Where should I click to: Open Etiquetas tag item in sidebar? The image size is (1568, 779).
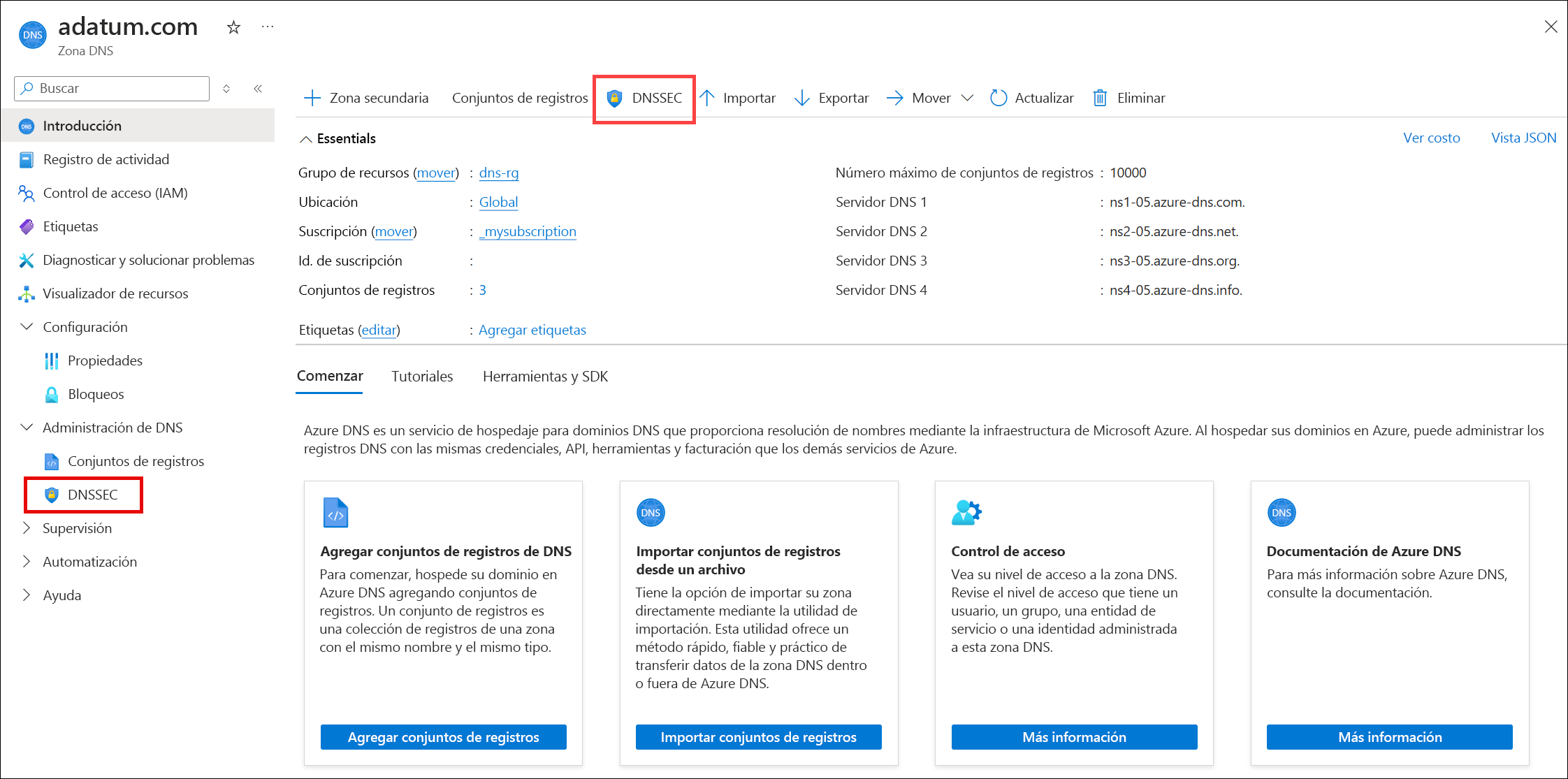pyautogui.click(x=70, y=227)
